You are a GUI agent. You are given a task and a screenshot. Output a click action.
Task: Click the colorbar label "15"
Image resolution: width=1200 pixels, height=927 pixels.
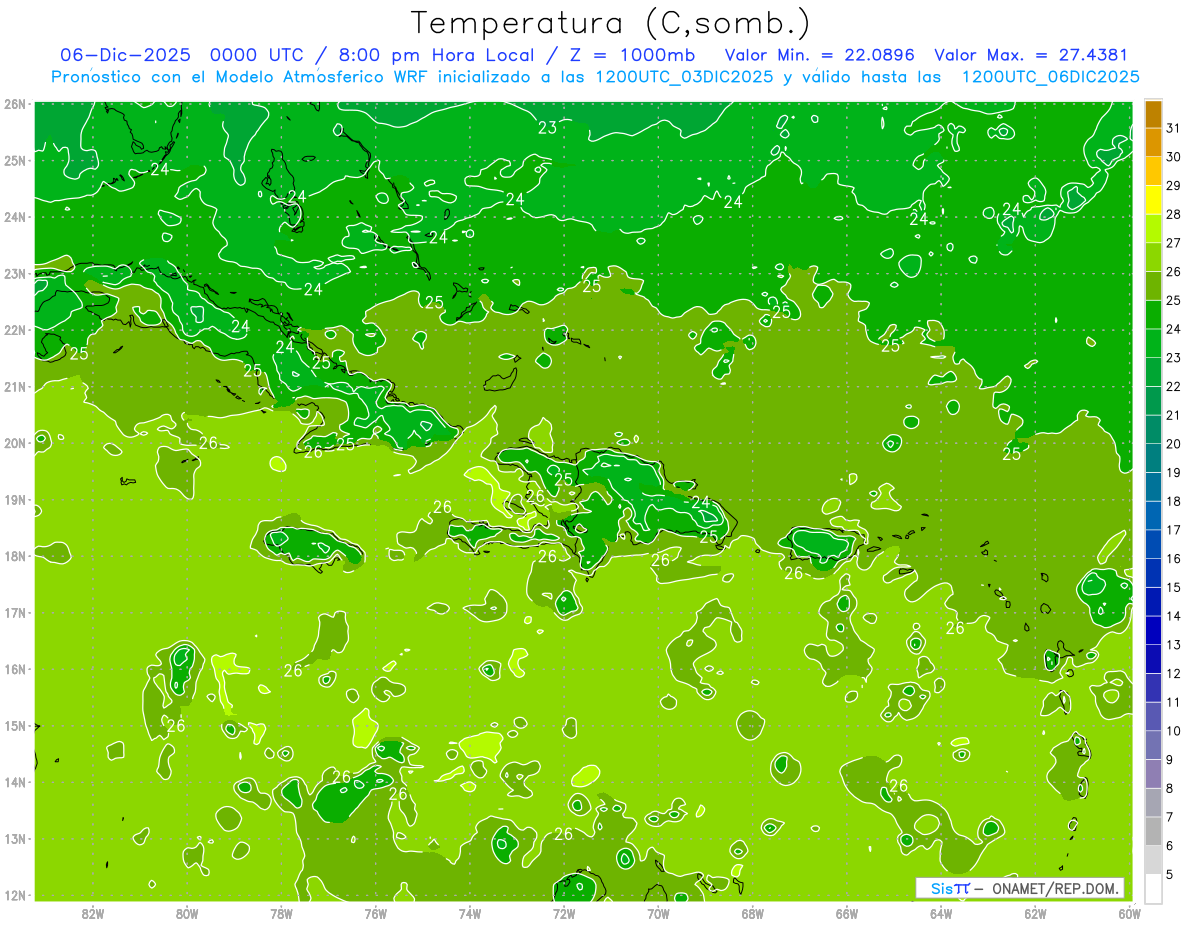1174,587
